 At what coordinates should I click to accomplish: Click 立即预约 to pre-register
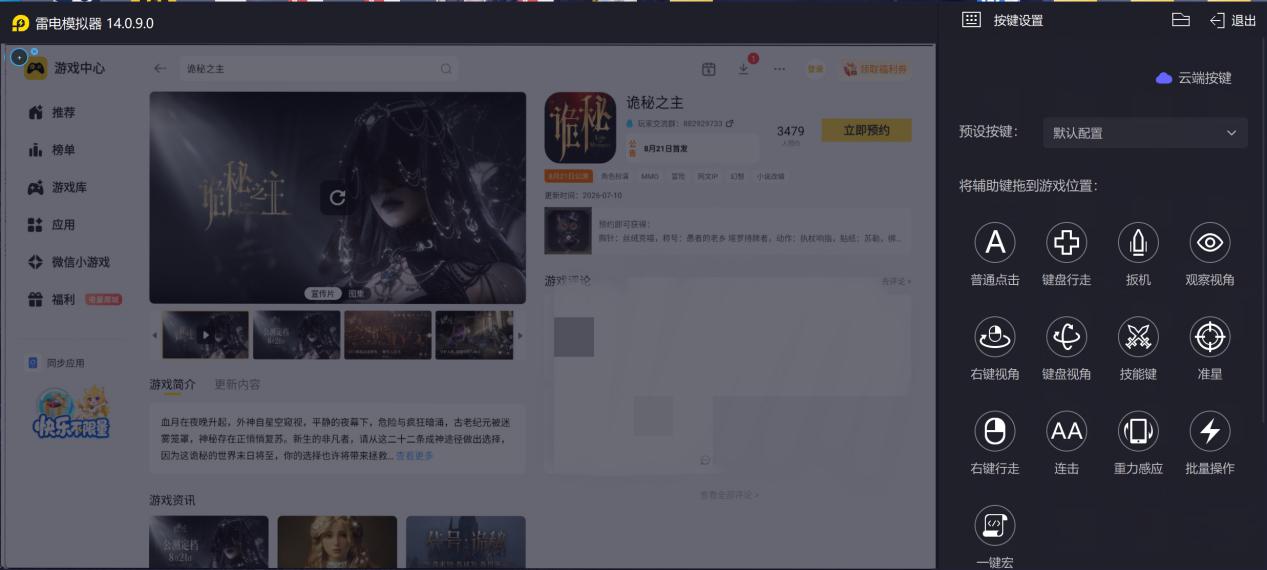[x=866, y=130]
